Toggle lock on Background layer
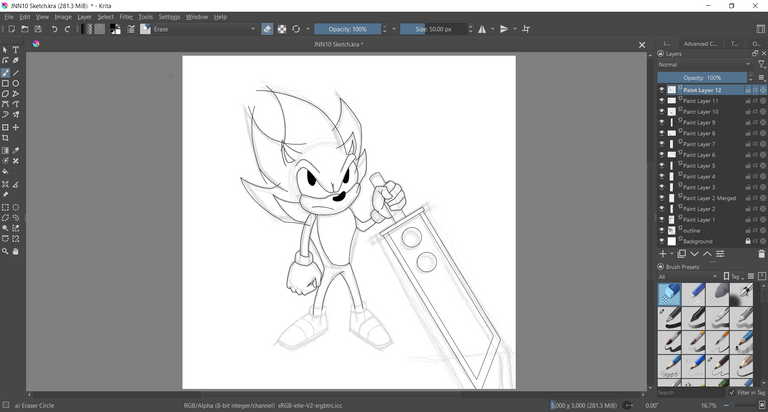This screenshot has height=412, width=768. pyautogui.click(x=748, y=241)
